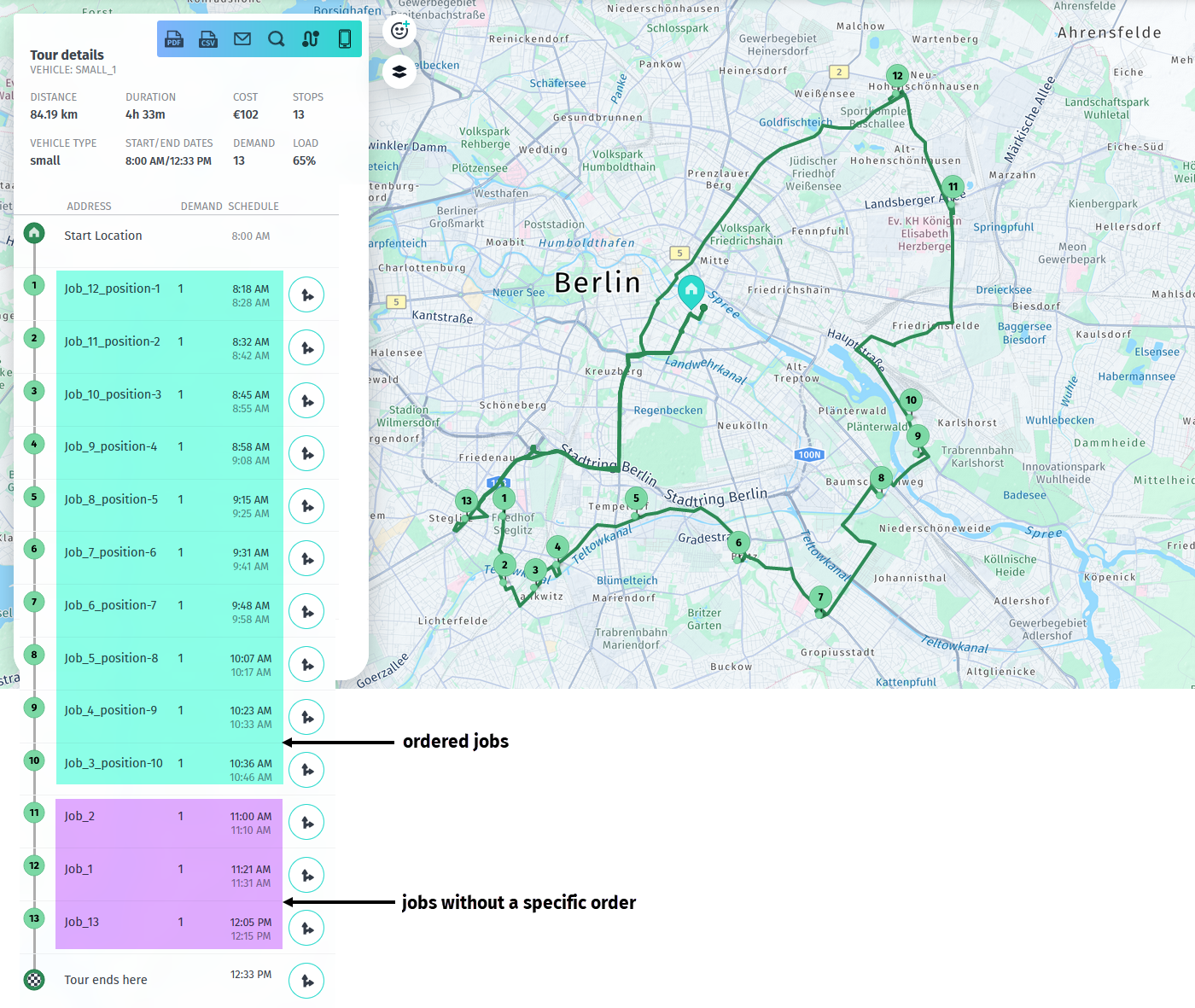Click route button in Job_9_position-4 row
1195x1008 pixels.
click(x=306, y=453)
